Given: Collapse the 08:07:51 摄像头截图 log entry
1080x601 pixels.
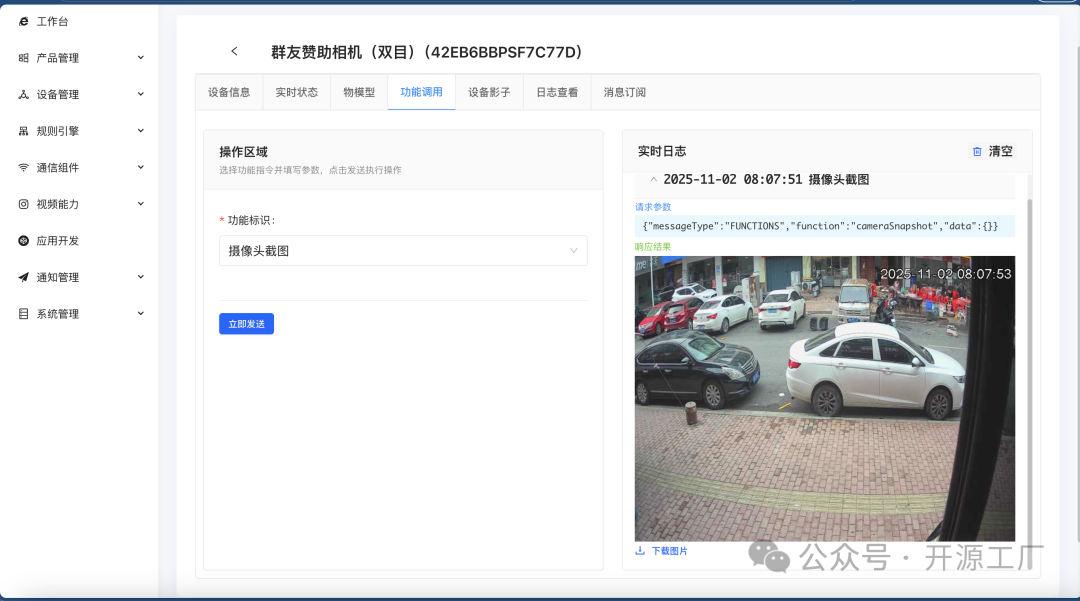Looking at the screenshot, I should pyautogui.click(x=655, y=178).
